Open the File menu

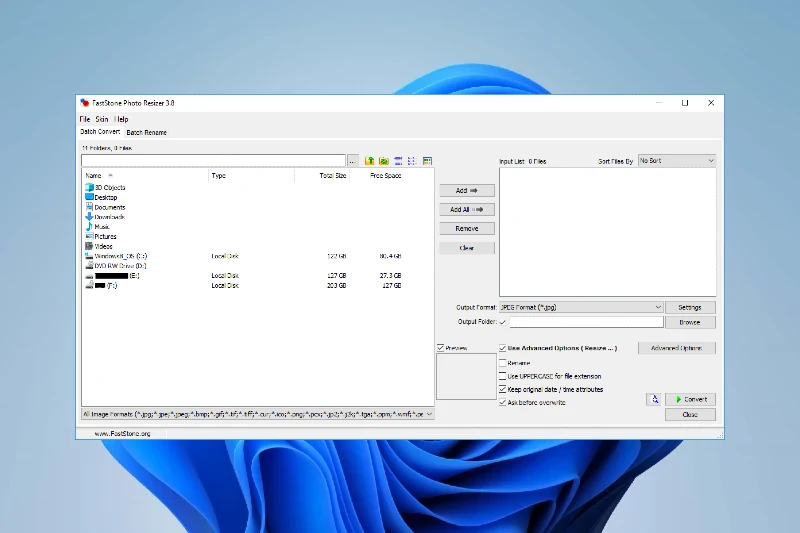85,119
